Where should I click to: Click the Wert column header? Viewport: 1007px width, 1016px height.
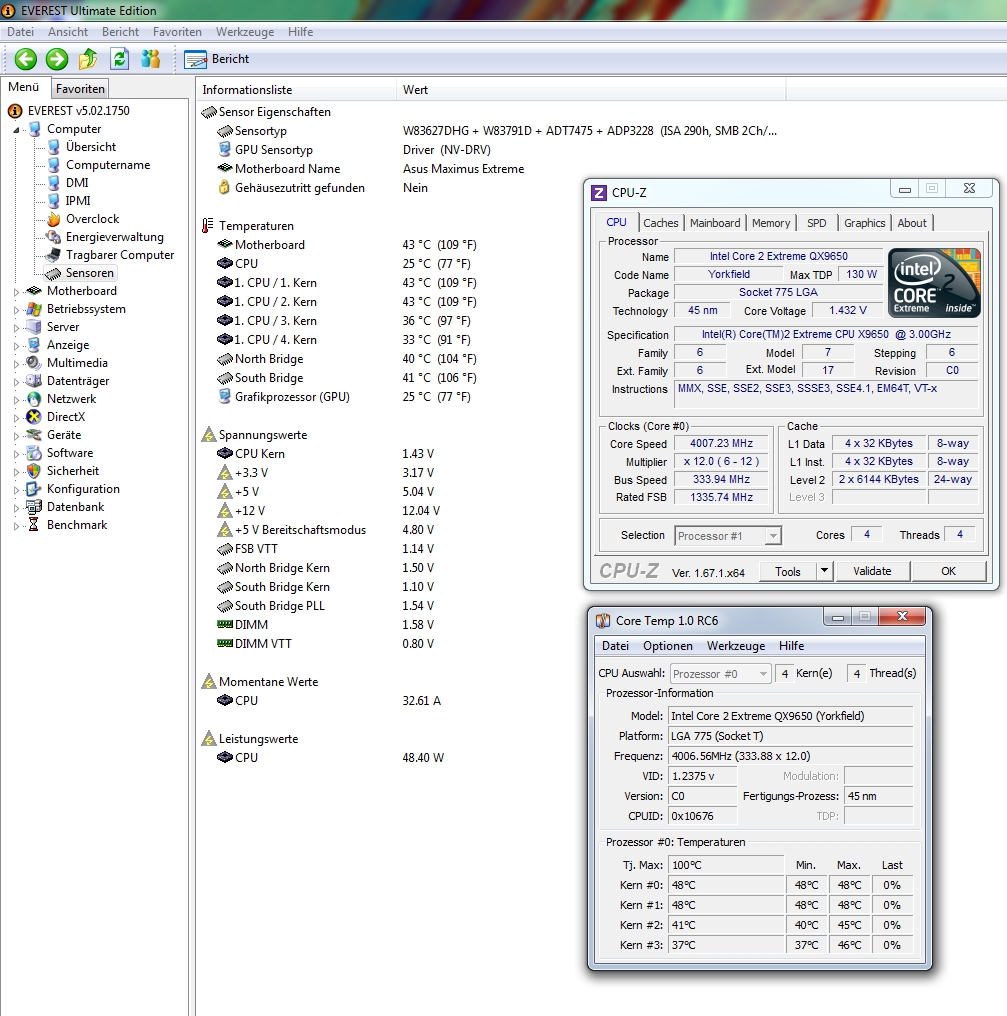coord(590,89)
